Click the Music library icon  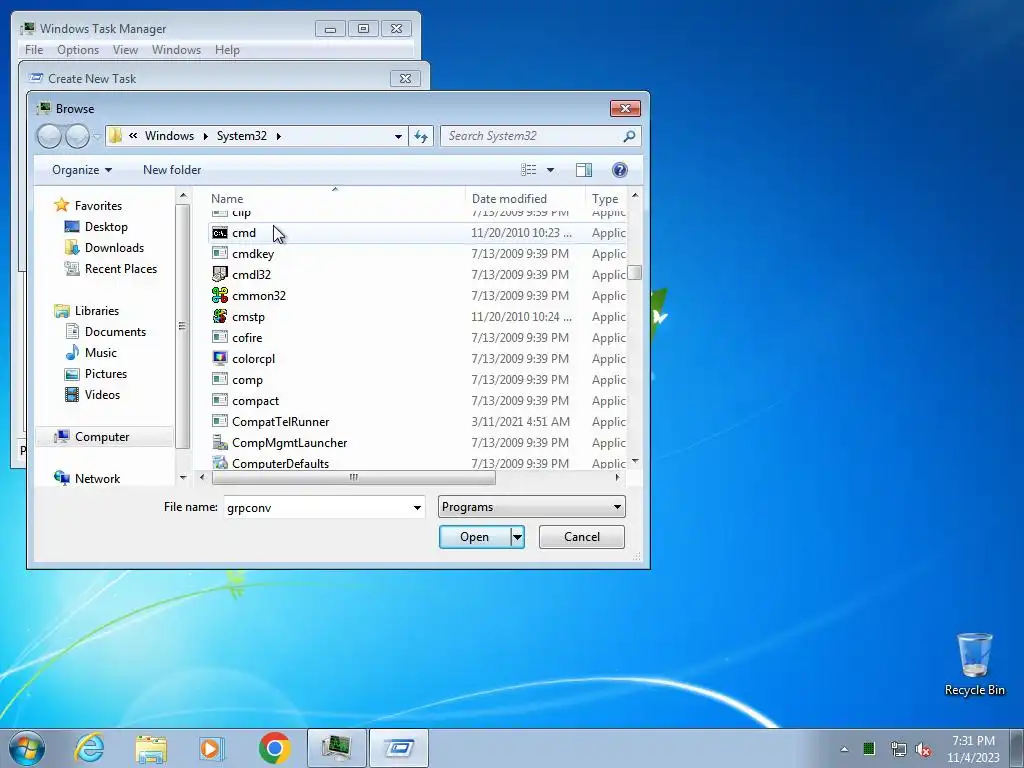pyautogui.click(x=72, y=353)
